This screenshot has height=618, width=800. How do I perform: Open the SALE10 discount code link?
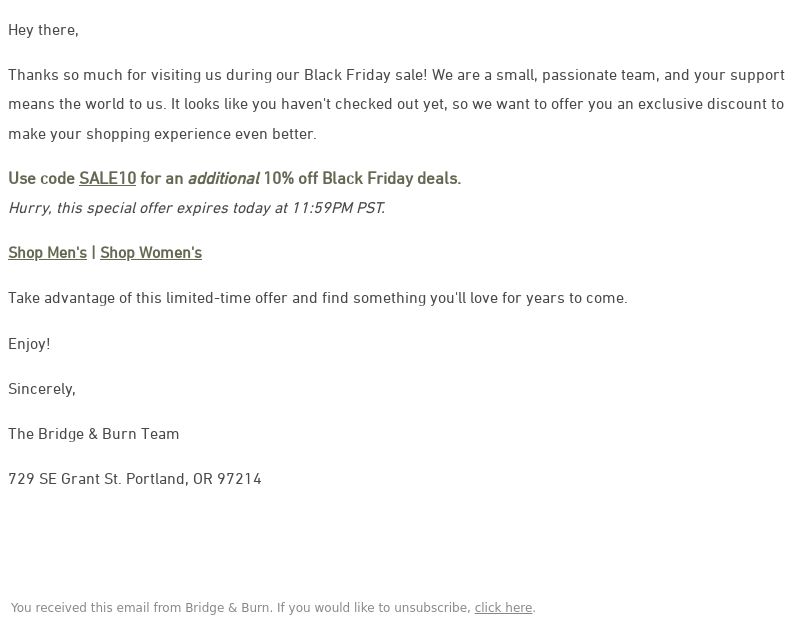click(107, 178)
